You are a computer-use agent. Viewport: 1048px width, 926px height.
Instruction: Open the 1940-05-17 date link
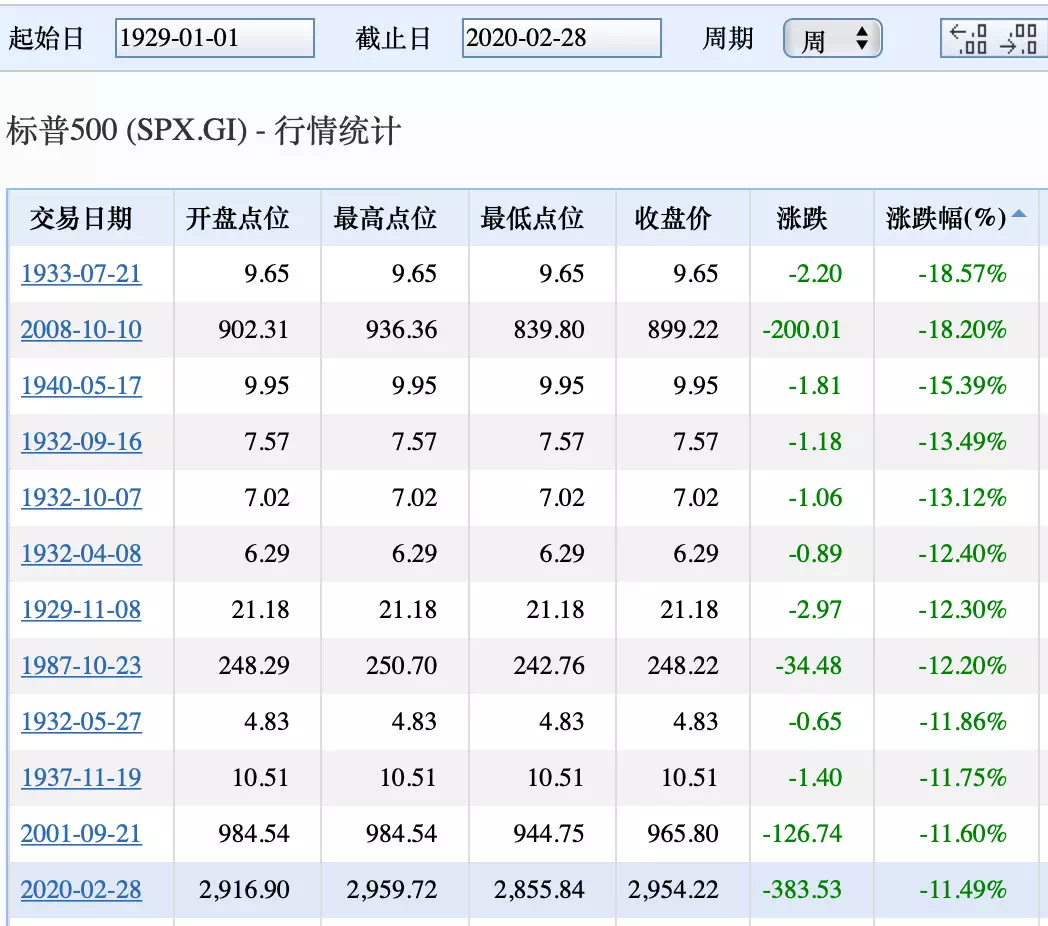(81, 386)
